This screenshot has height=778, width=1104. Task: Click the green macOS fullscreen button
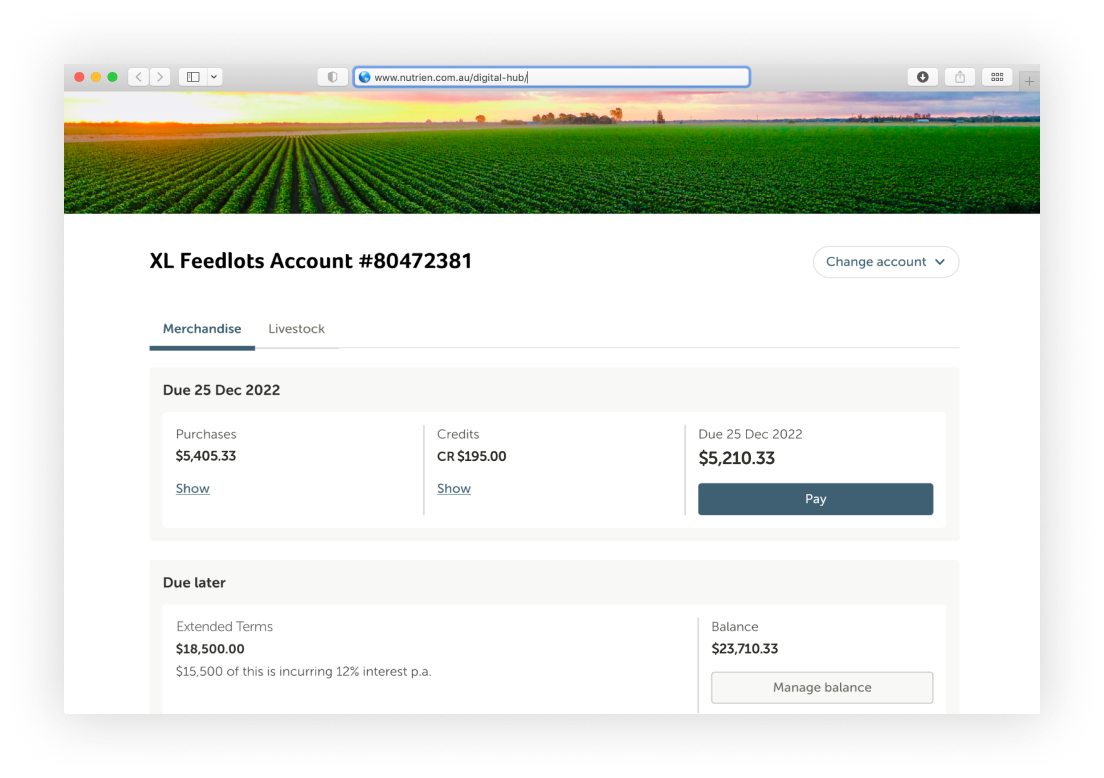click(113, 77)
